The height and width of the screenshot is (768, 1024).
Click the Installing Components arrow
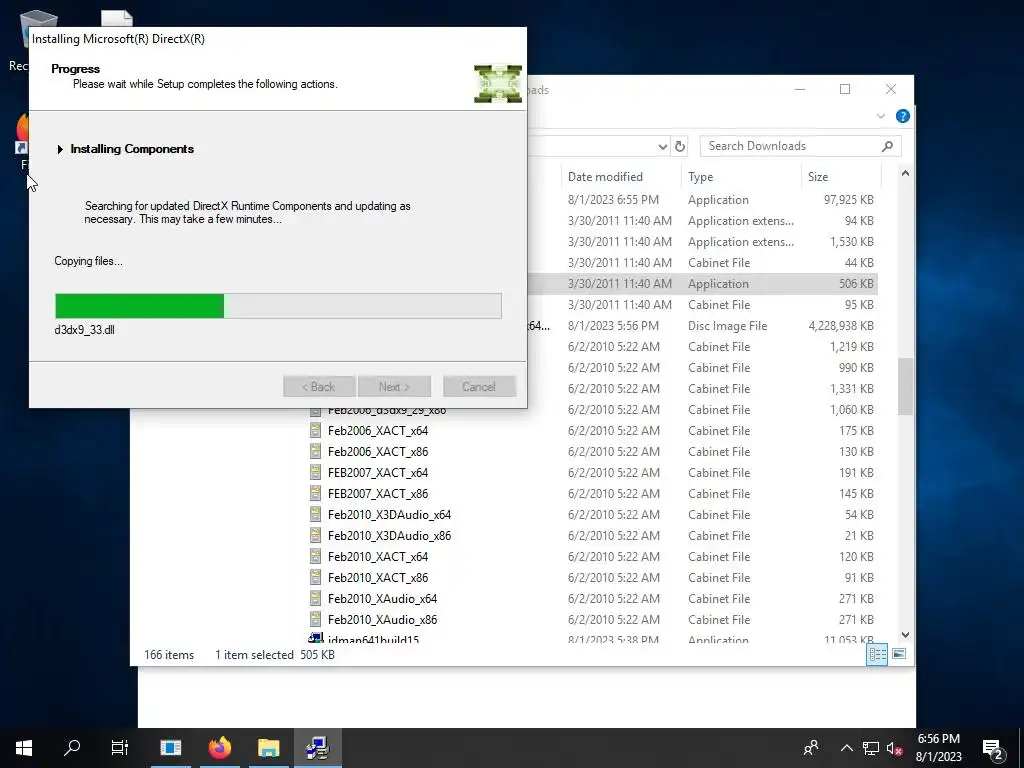click(x=60, y=150)
